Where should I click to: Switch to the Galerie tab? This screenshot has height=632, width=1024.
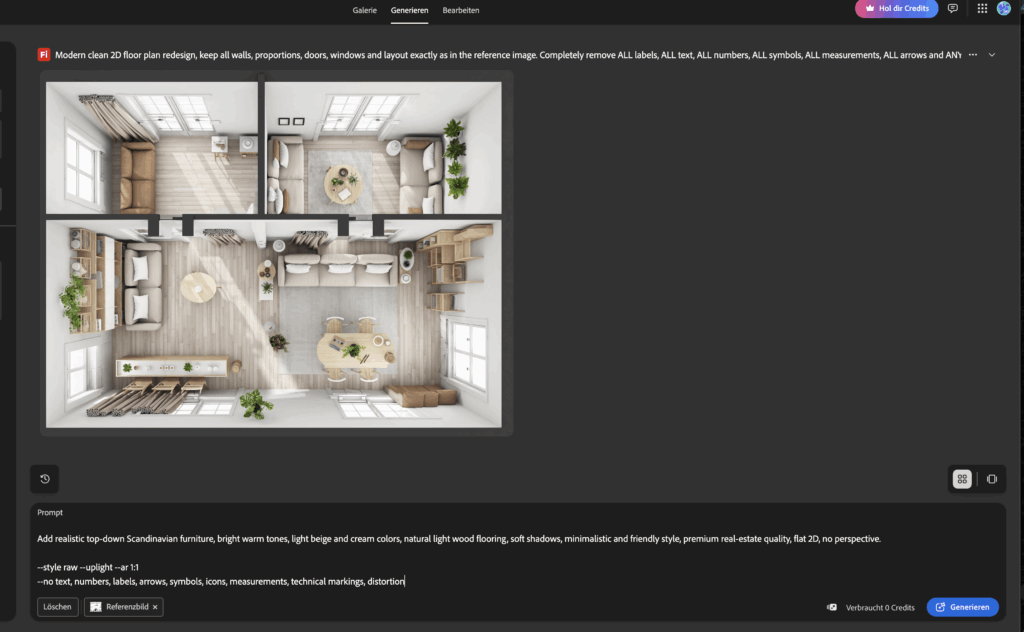click(x=365, y=10)
